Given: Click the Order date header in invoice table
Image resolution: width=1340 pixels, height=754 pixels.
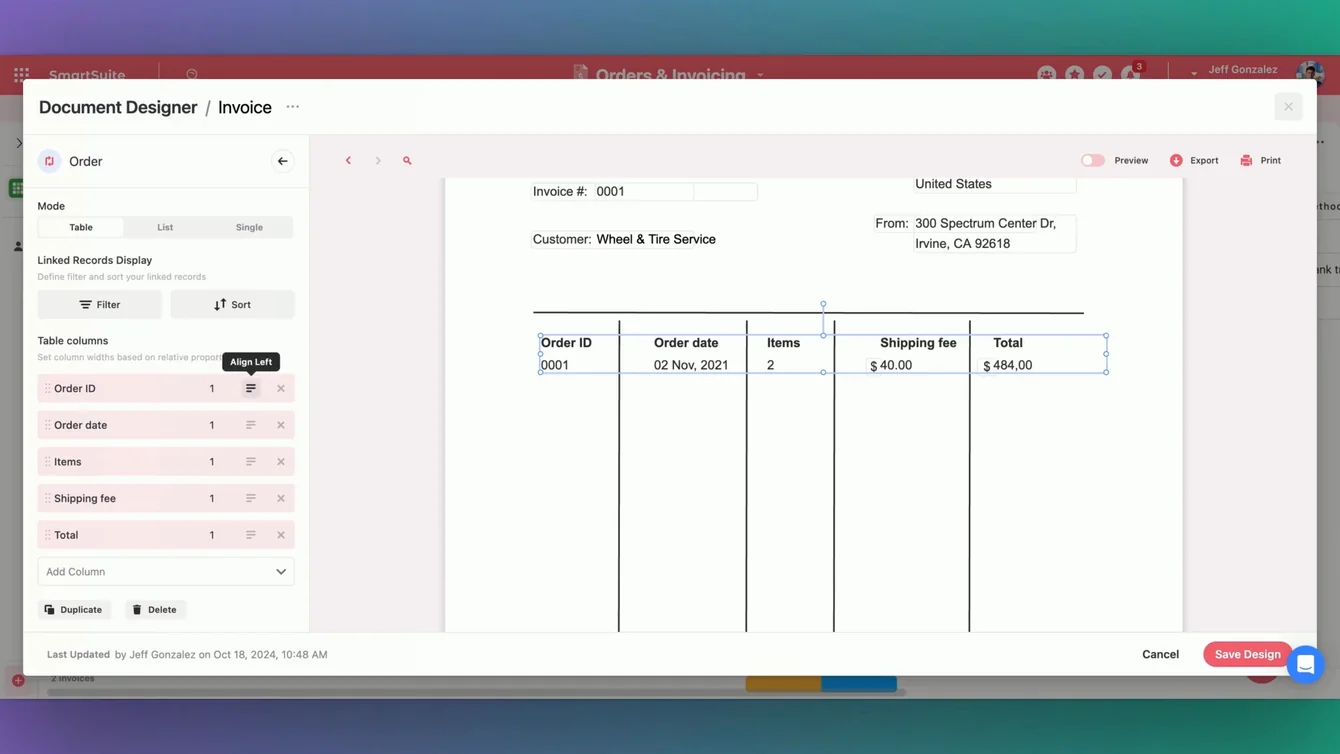Looking at the screenshot, I should (x=686, y=343).
